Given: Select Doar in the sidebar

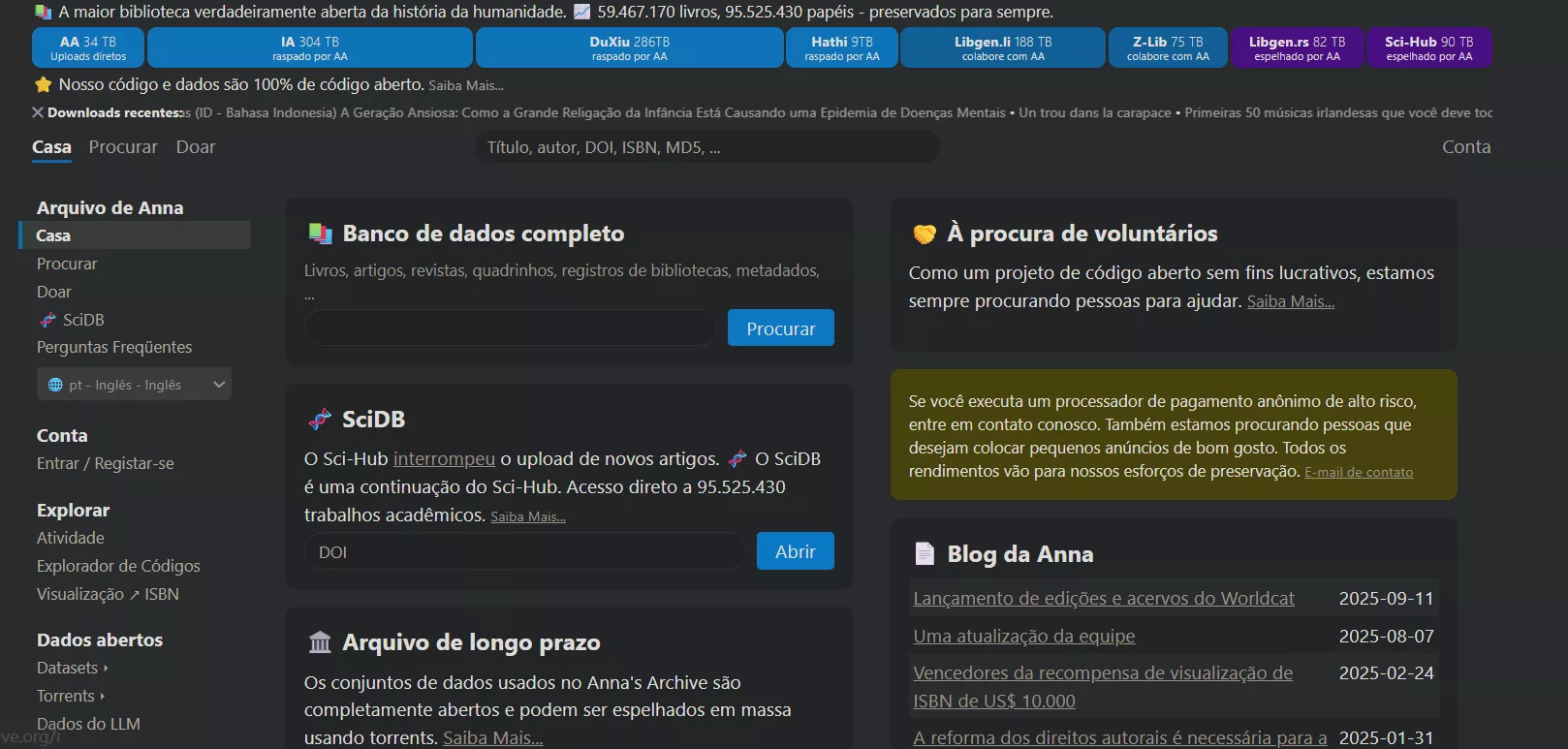Looking at the screenshot, I should point(54,292).
